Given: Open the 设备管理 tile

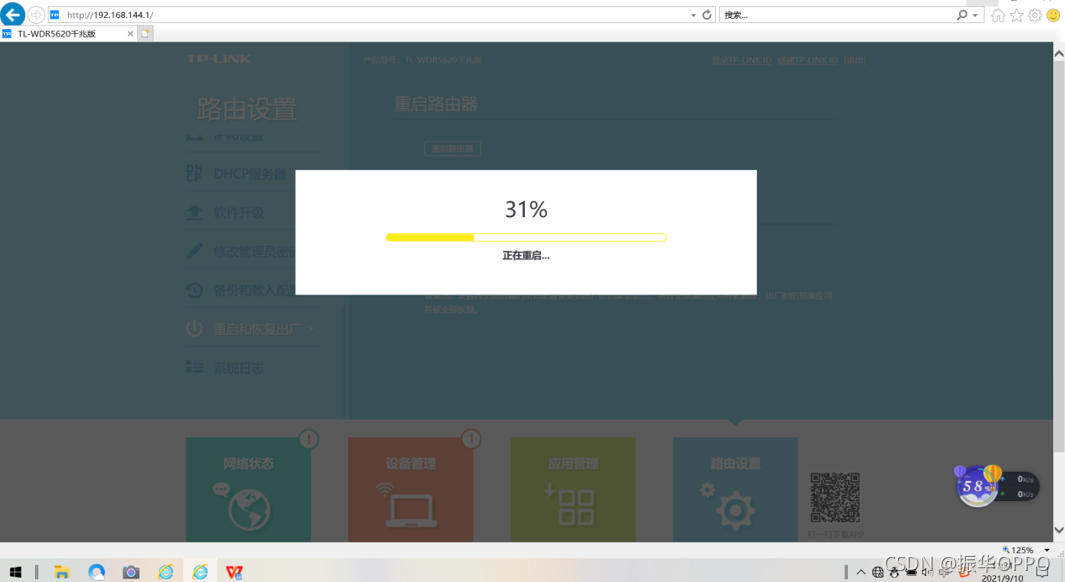Looking at the screenshot, I should (x=411, y=490).
